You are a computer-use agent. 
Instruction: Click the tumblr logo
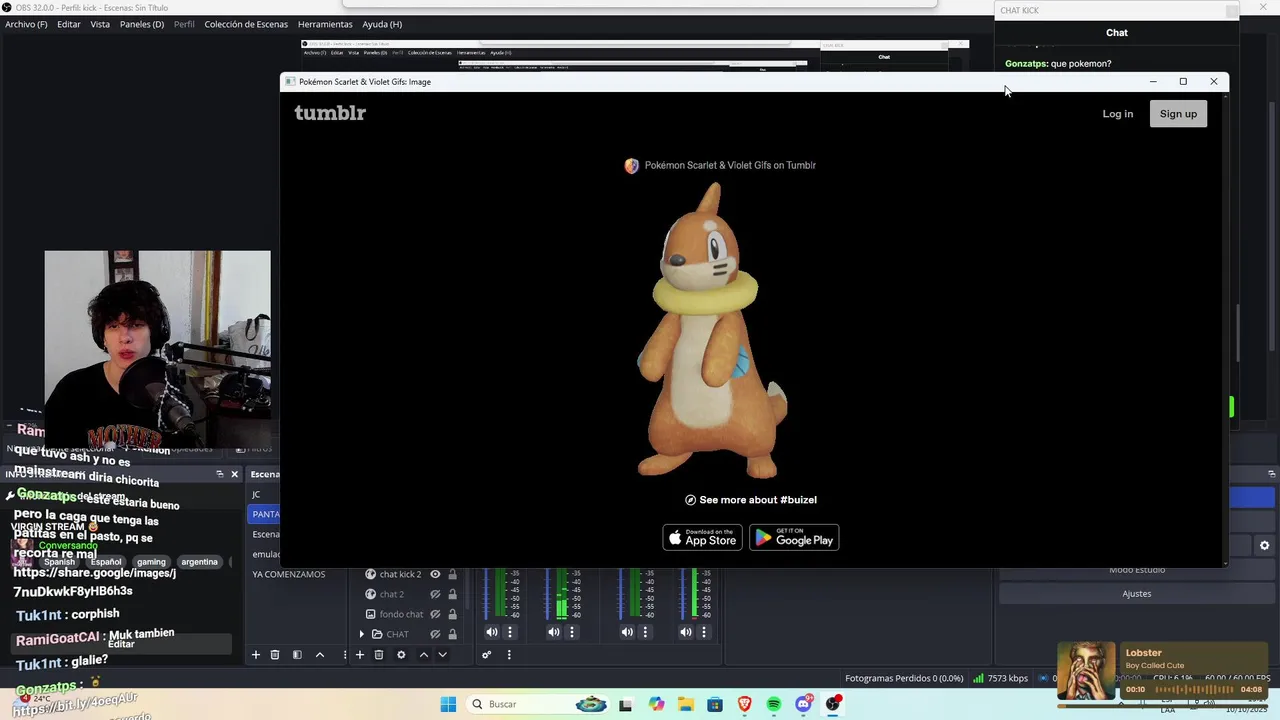(330, 113)
